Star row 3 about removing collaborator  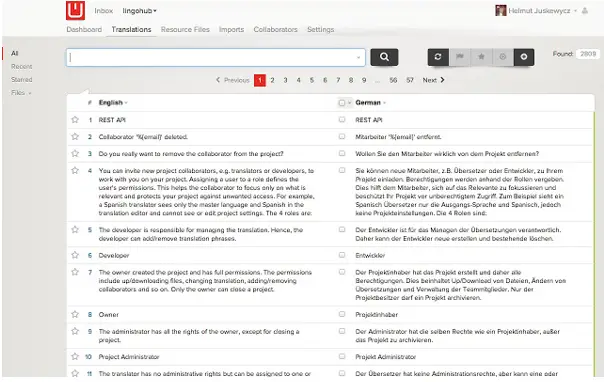pyautogui.click(x=75, y=154)
